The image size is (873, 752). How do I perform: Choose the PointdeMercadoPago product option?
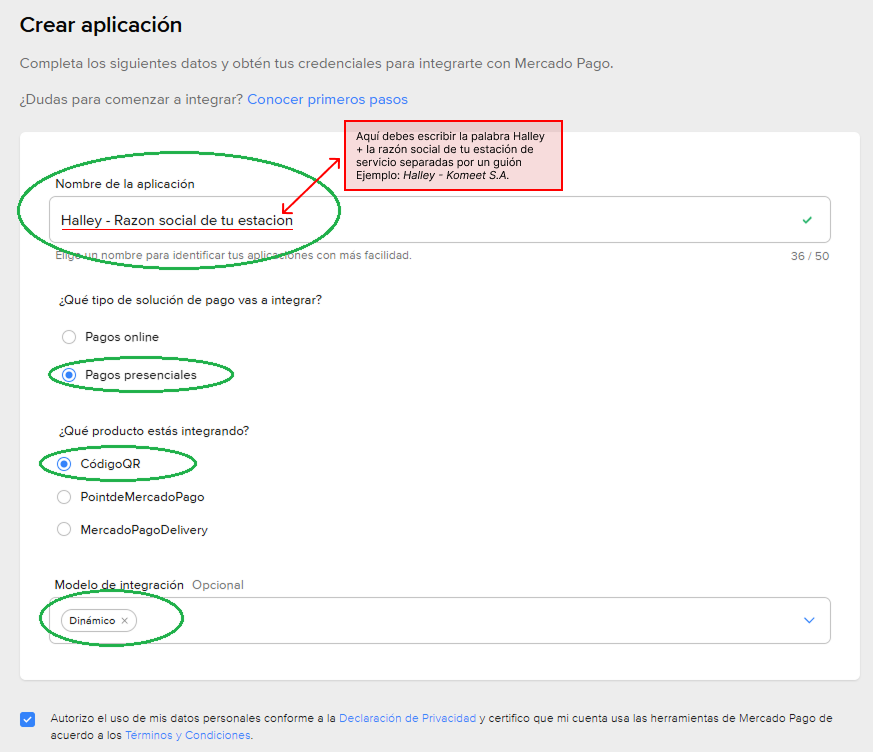(64, 497)
